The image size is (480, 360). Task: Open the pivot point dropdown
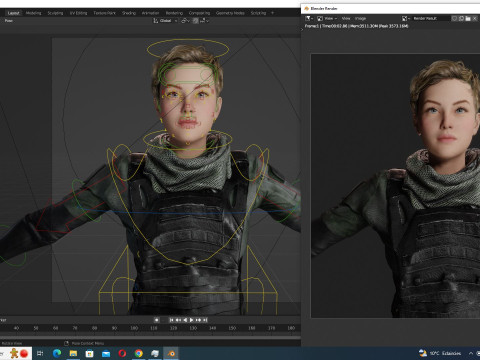[185, 21]
